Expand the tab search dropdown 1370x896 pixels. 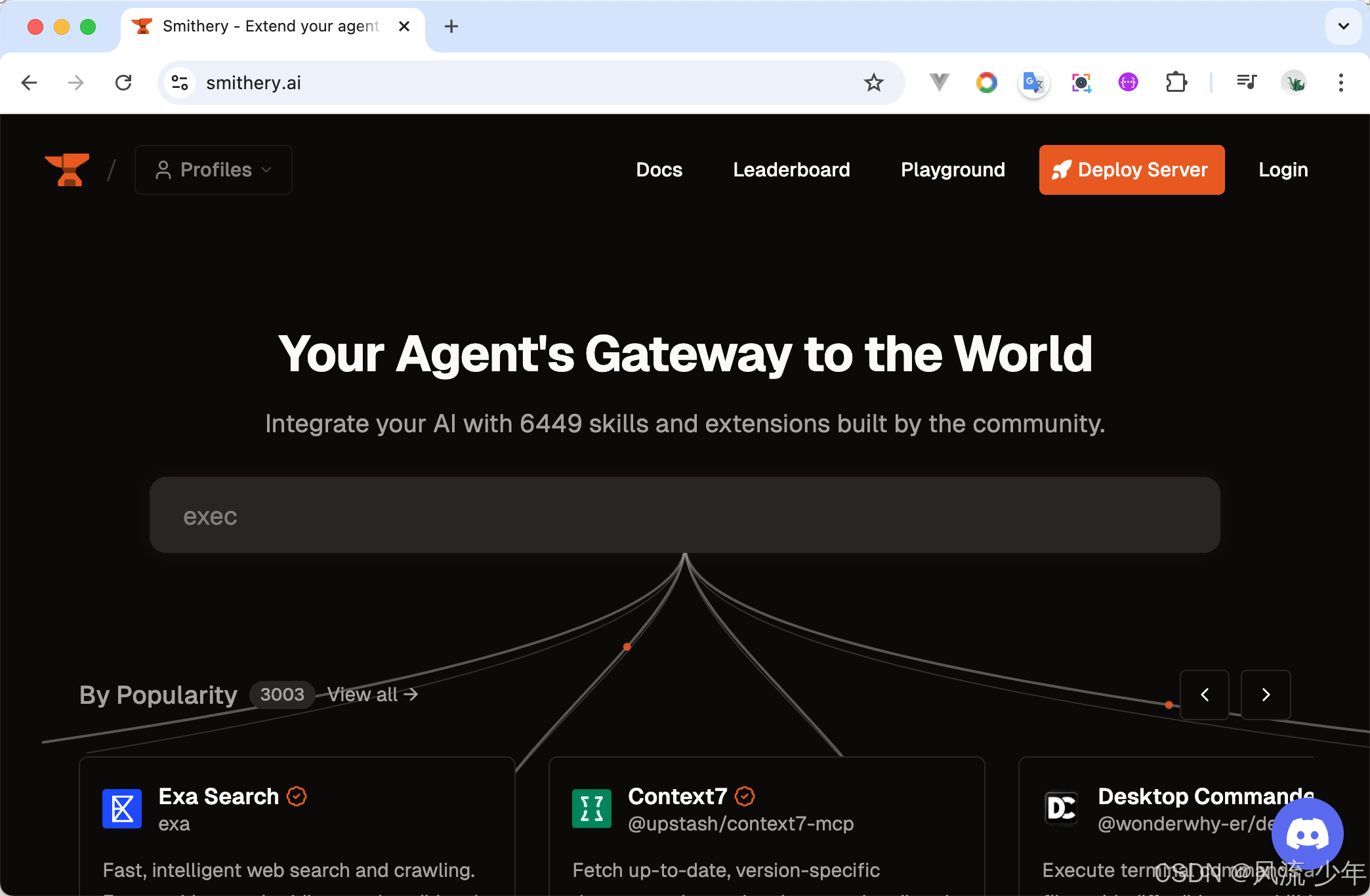[x=1343, y=26]
